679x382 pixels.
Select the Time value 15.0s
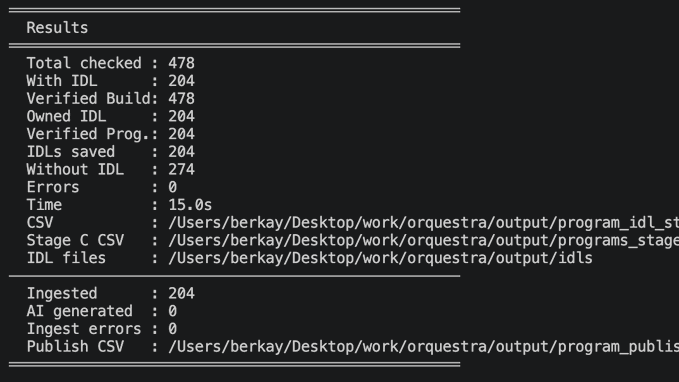click(190, 205)
